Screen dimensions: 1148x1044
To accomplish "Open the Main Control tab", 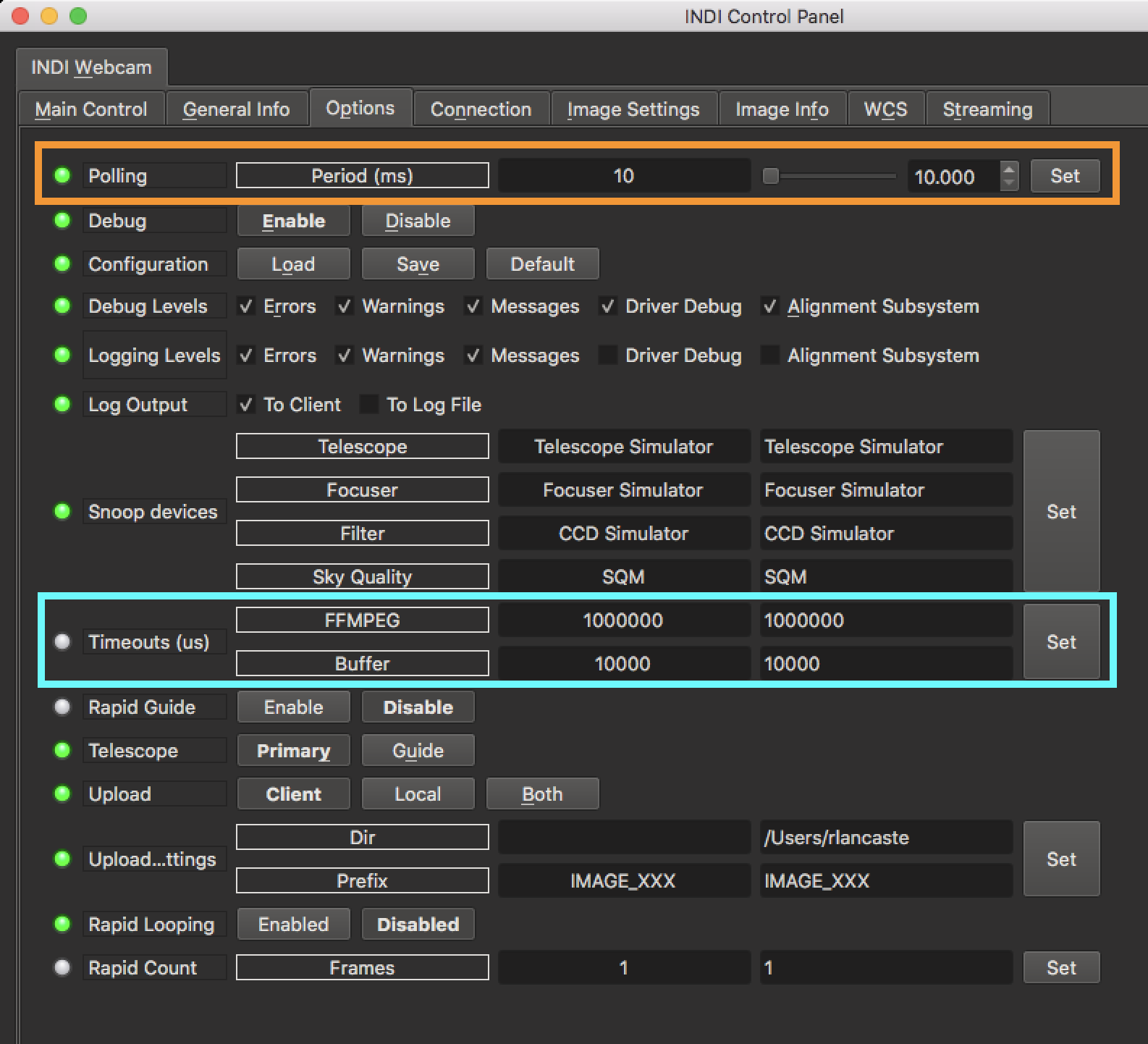I will [x=91, y=109].
